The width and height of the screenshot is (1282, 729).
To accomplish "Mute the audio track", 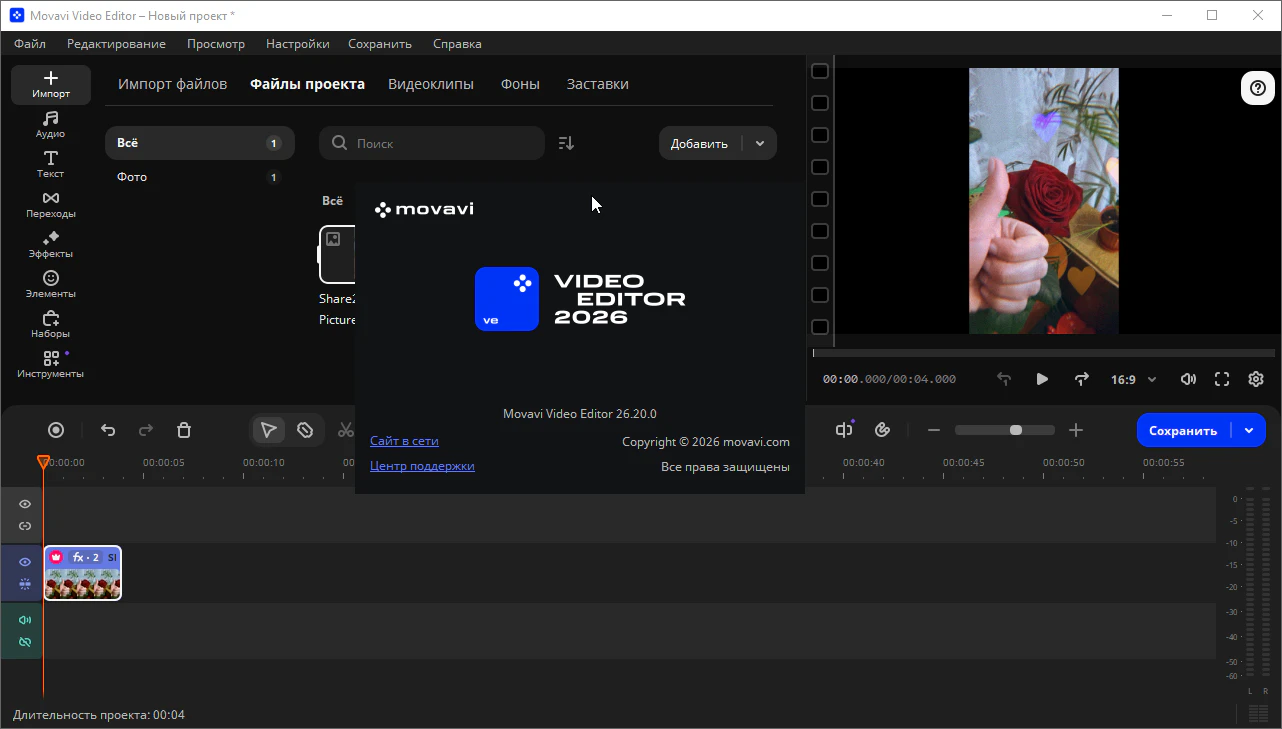I will click(x=25, y=620).
